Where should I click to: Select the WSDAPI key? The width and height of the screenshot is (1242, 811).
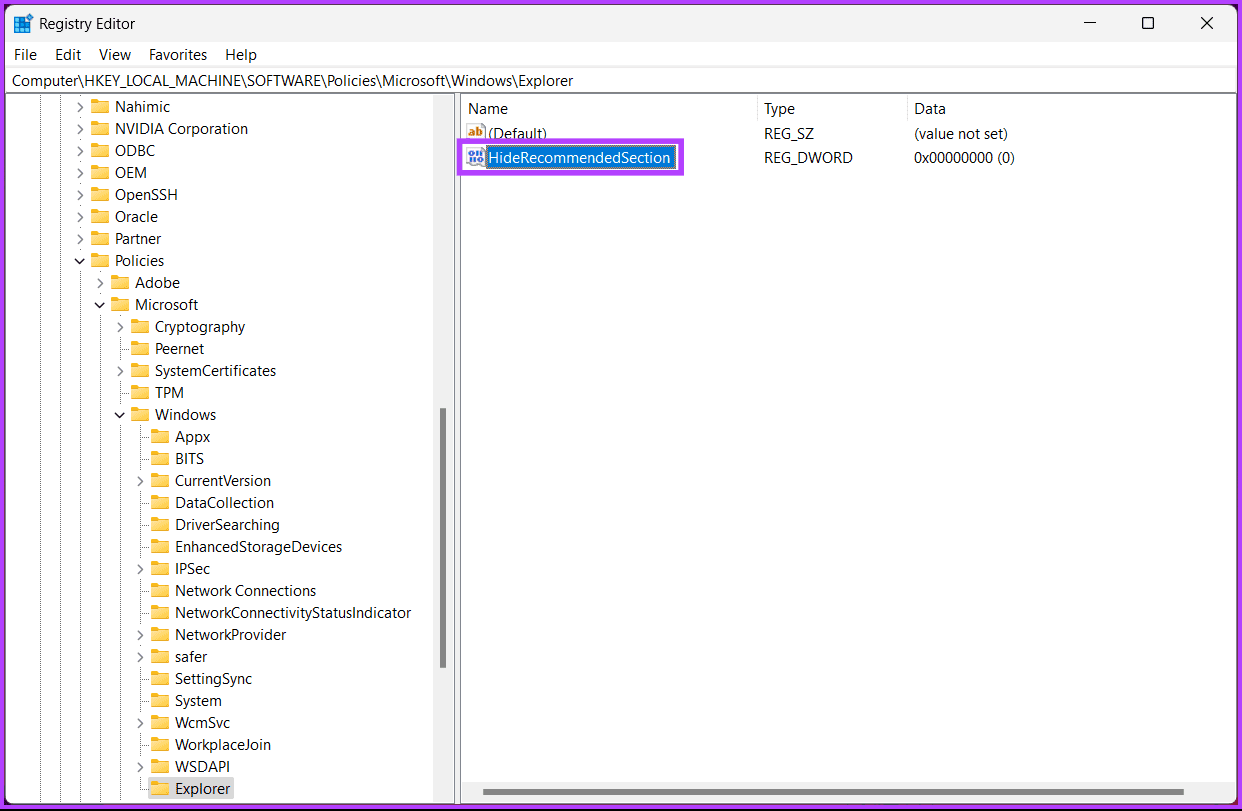[202, 767]
